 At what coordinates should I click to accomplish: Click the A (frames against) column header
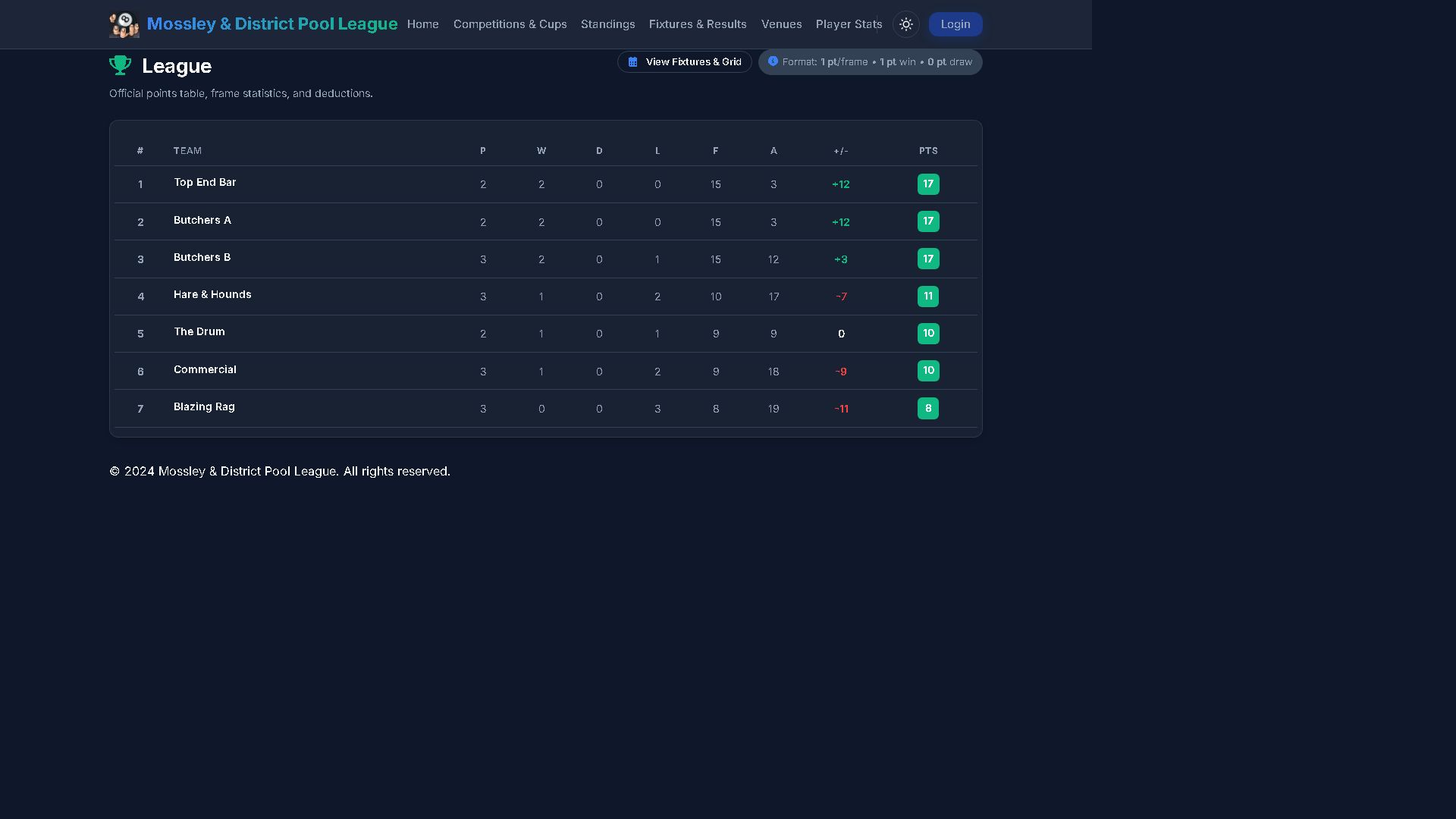click(x=773, y=151)
